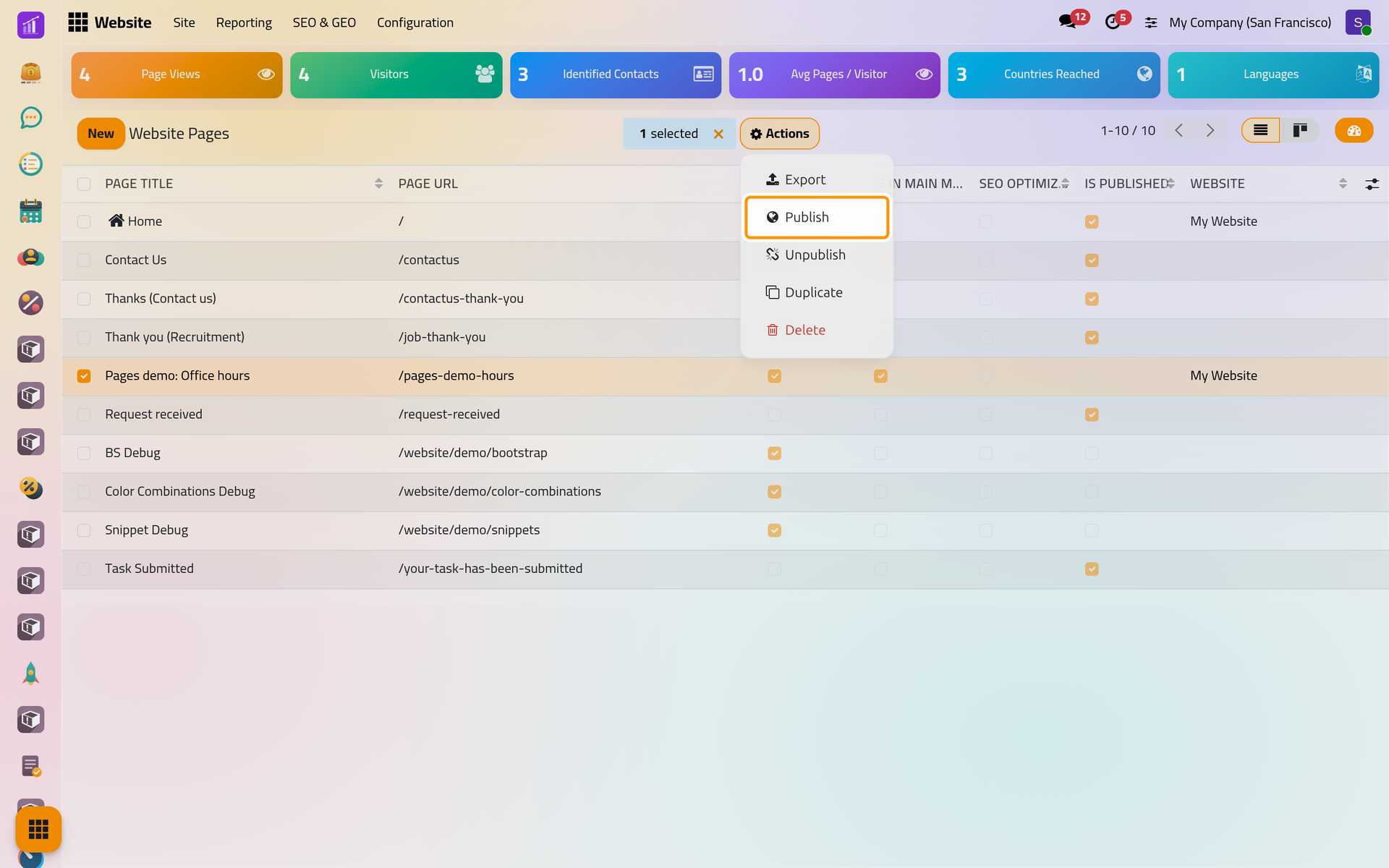Go to the previous page of records

click(x=1179, y=130)
